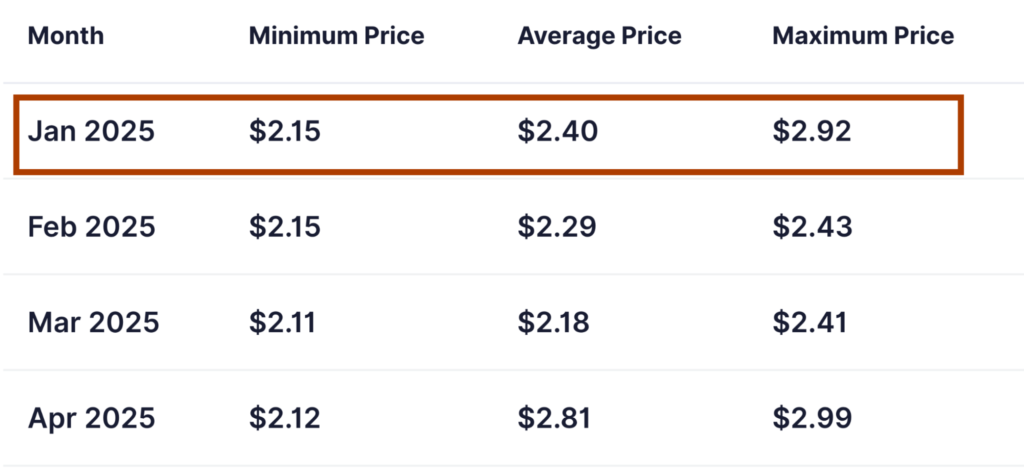Click the Maximum Price column header
The width and height of the screenshot is (1024, 469).
click(x=863, y=35)
